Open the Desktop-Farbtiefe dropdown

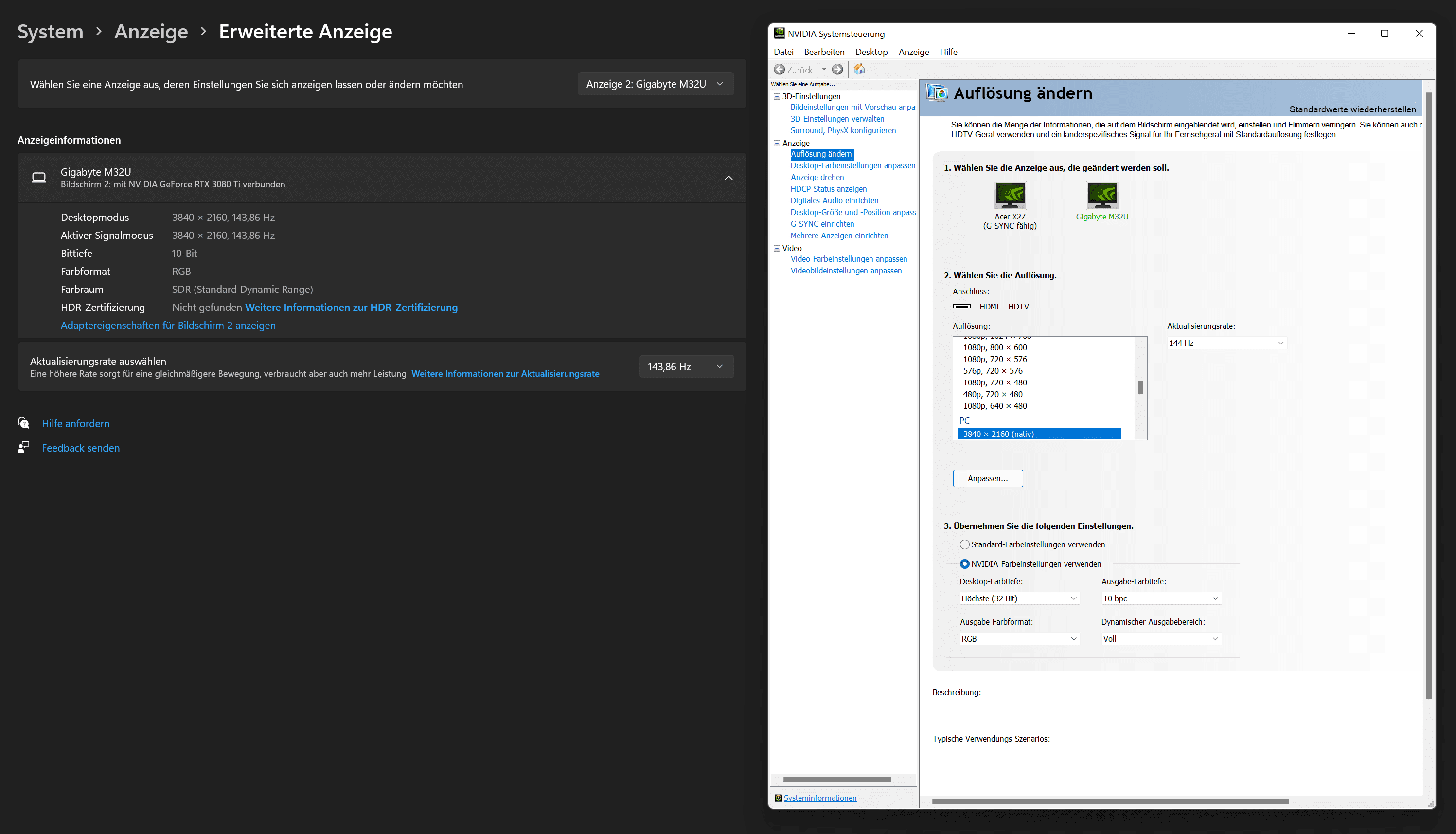pos(1019,598)
